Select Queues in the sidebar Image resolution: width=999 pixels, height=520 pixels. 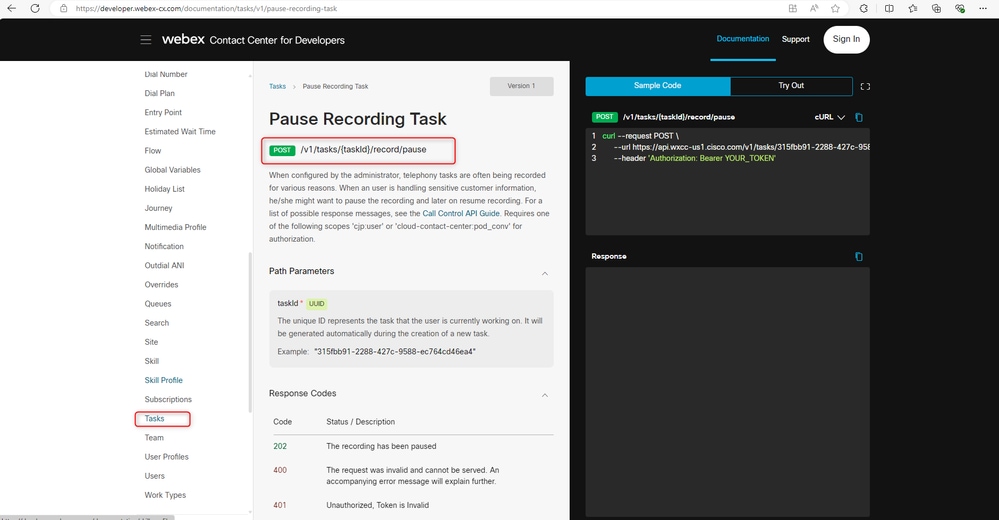(x=158, y=303)
